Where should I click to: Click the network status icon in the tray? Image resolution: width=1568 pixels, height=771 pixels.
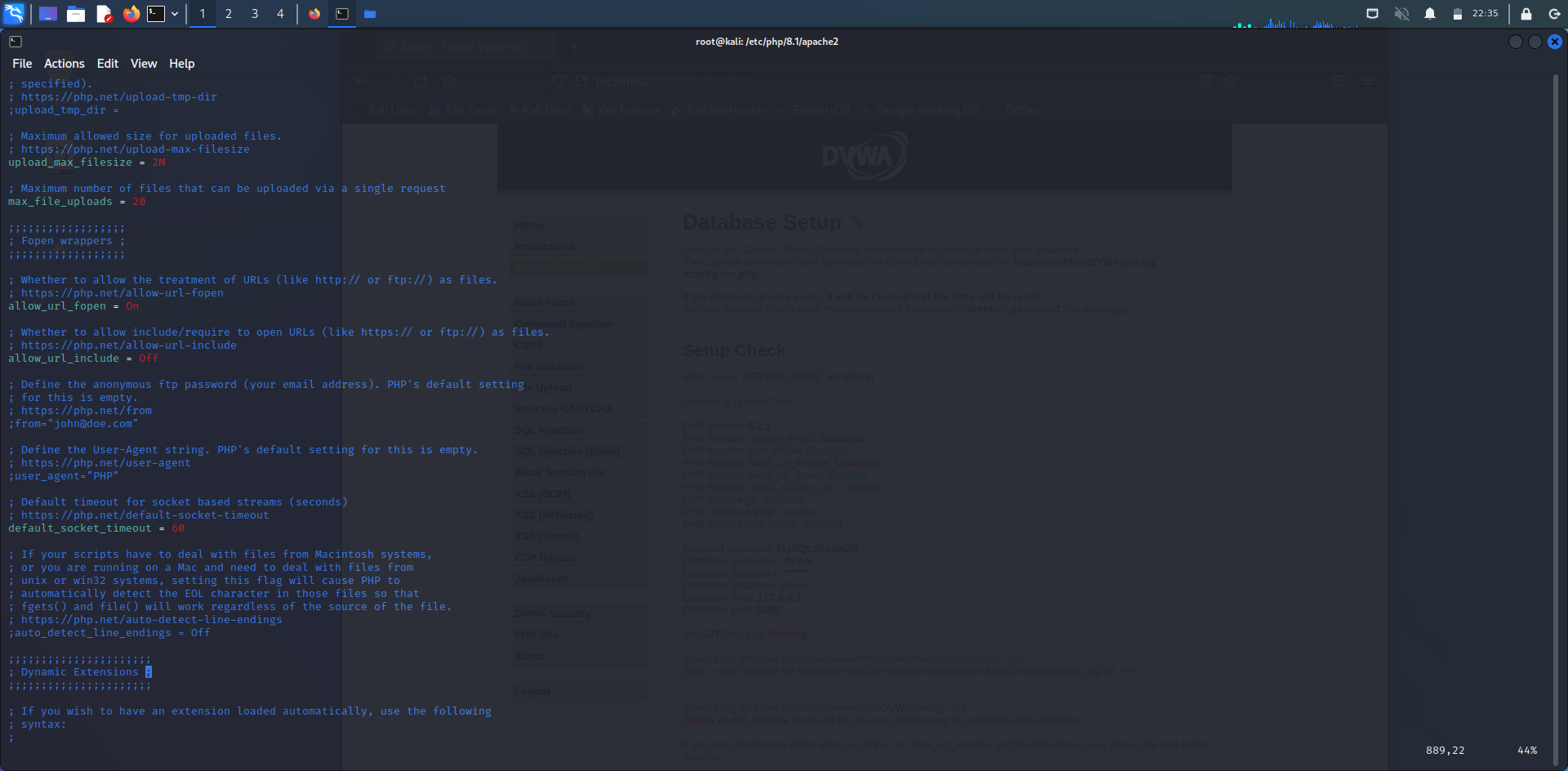tap(1373, 14)
